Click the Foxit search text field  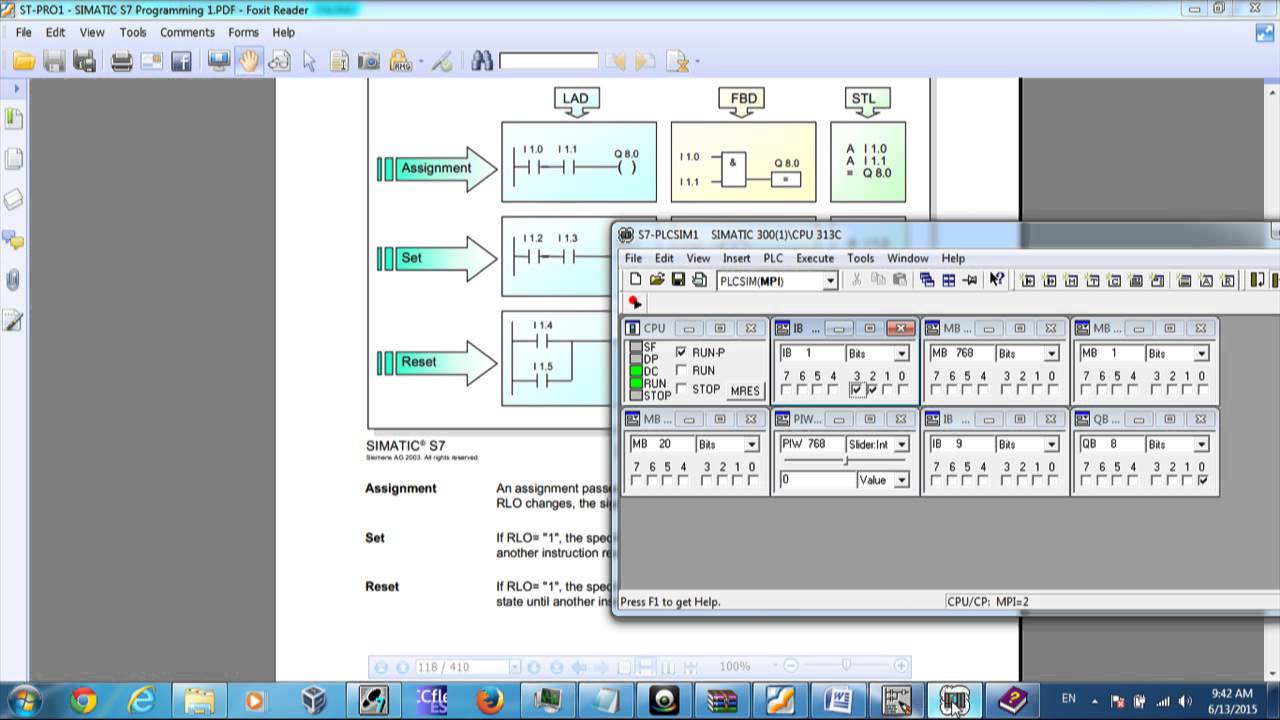pos(548,62)
